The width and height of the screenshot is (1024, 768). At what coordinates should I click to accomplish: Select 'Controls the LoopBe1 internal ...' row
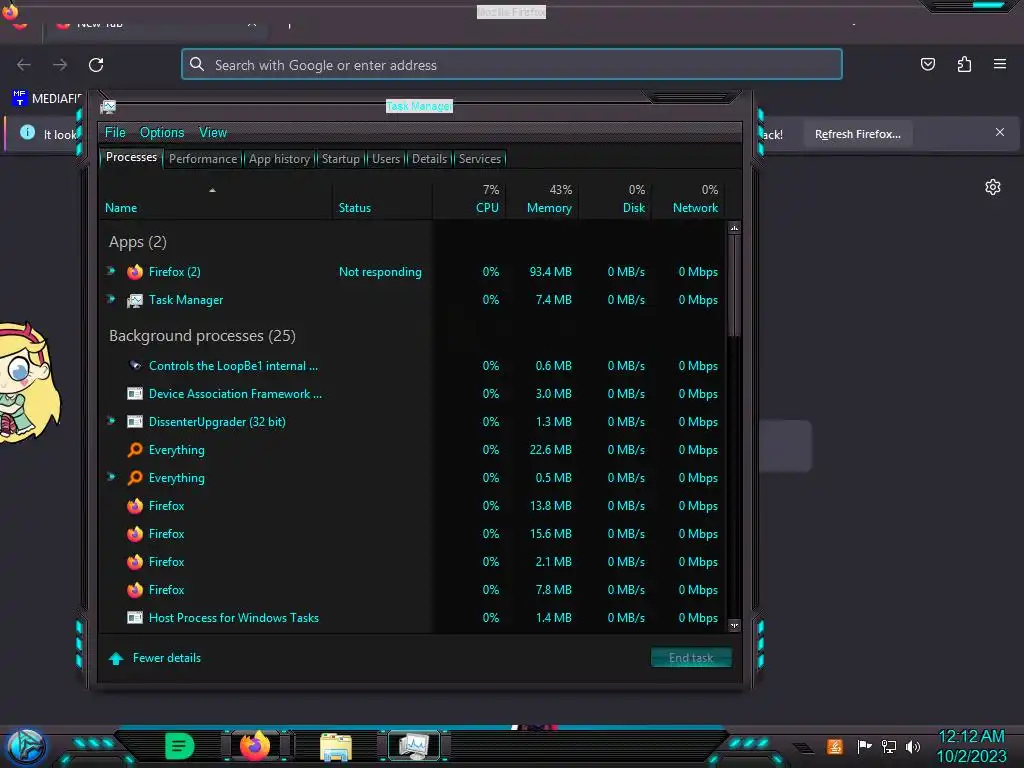click(x=413, y=366)
